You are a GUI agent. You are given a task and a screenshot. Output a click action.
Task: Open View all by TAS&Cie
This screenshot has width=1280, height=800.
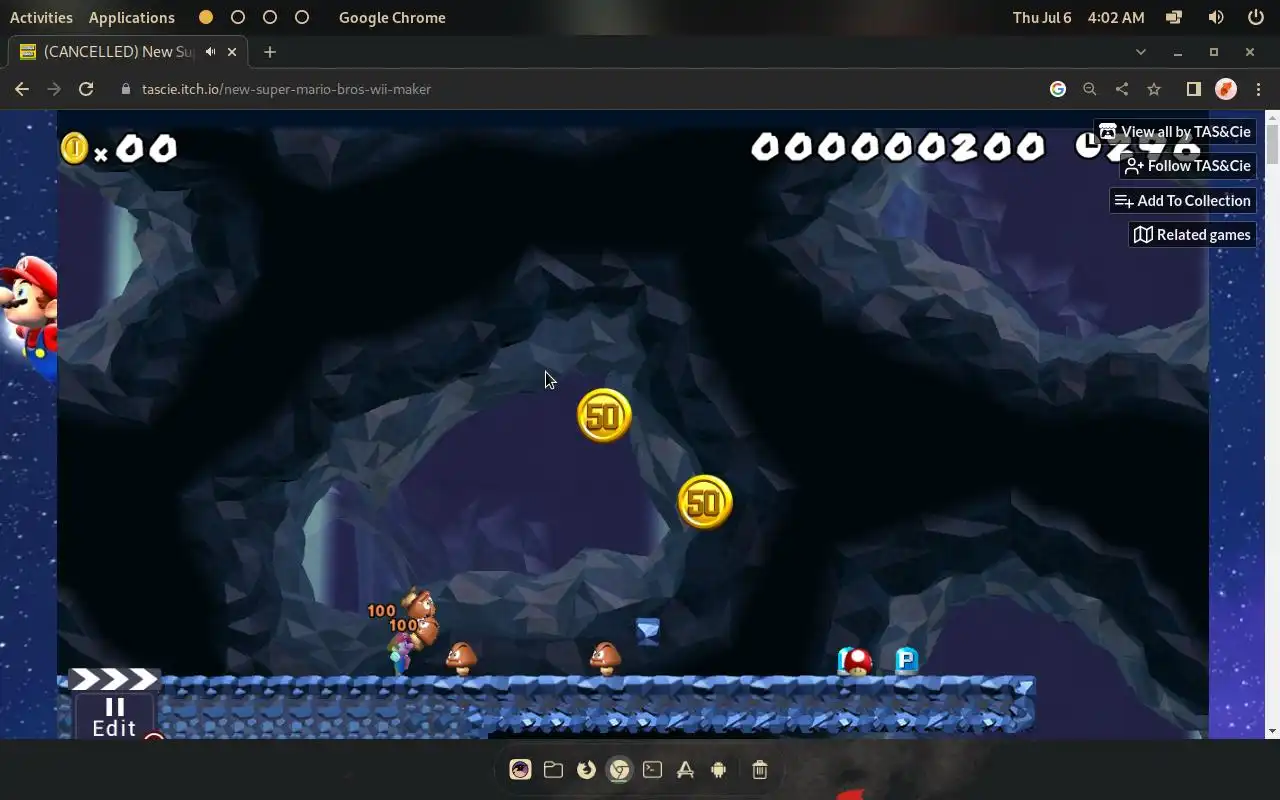(1175, 132)
